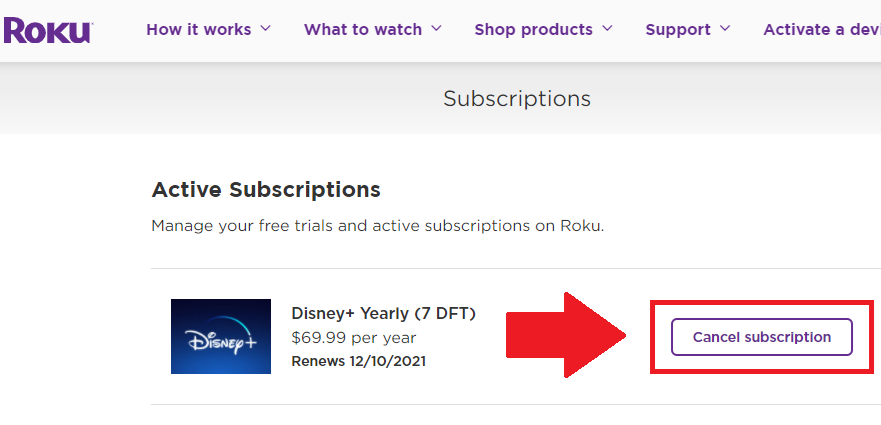Image resolution: width=881 pixels, height=425 pixels.
Task: Open the How it works menu
Action: [198, 29]
